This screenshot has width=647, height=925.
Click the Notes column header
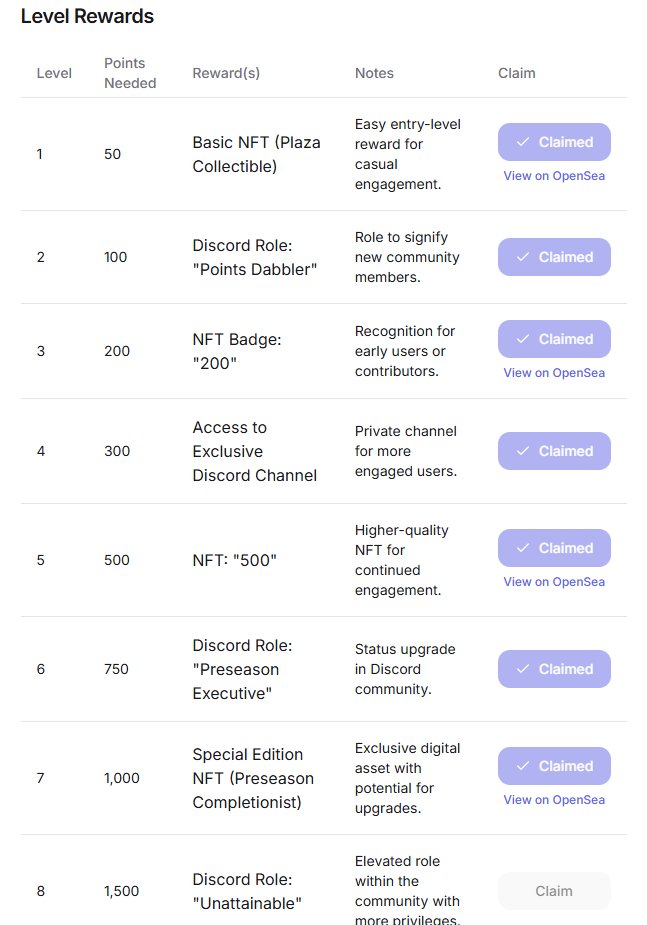click(374, 73)
